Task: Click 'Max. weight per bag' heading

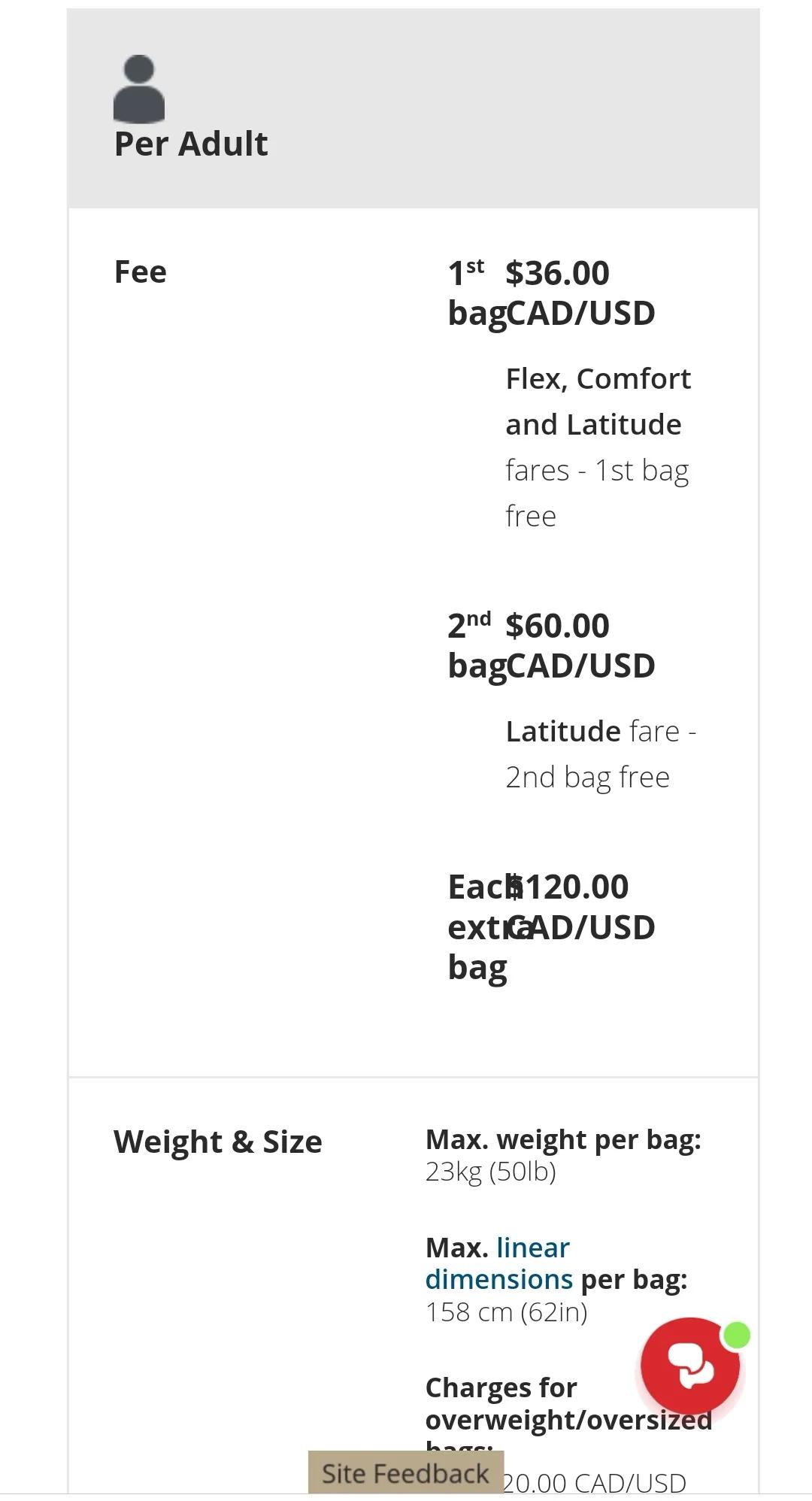Action: [563, 1139]
